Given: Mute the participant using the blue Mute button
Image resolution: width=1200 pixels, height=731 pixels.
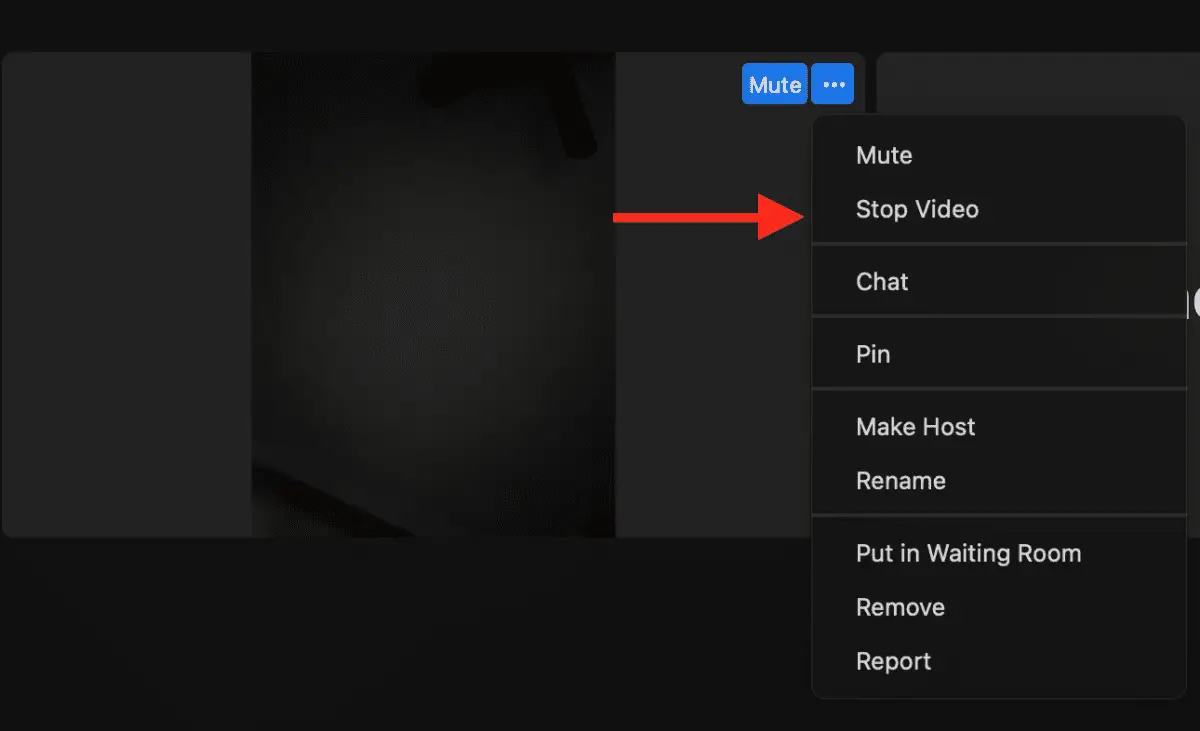Looking at the screenshot, I should pos(774,83).
